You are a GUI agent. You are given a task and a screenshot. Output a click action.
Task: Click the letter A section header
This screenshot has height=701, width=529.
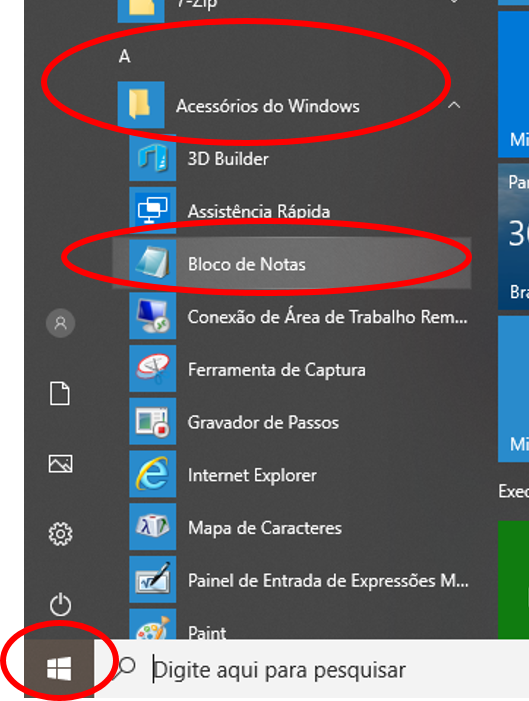coord(125,57)
